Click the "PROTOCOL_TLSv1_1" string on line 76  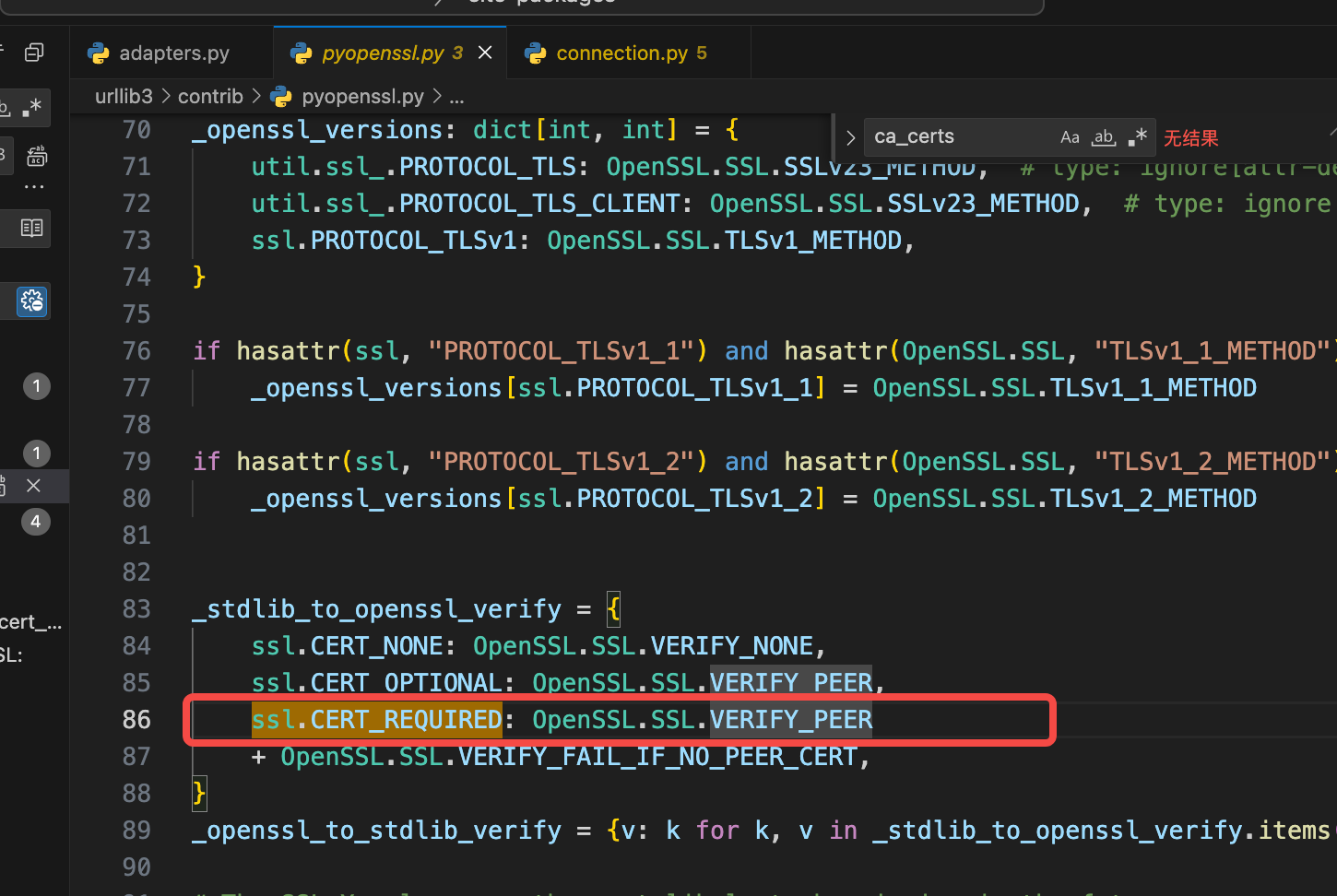[x=562, y=351]
